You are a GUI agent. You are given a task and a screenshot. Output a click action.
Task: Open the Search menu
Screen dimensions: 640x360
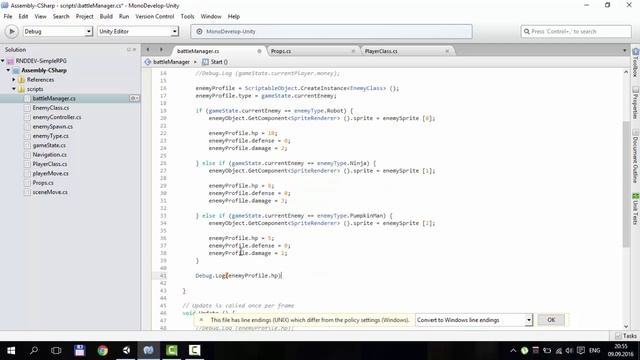click(x=61, y=16)
